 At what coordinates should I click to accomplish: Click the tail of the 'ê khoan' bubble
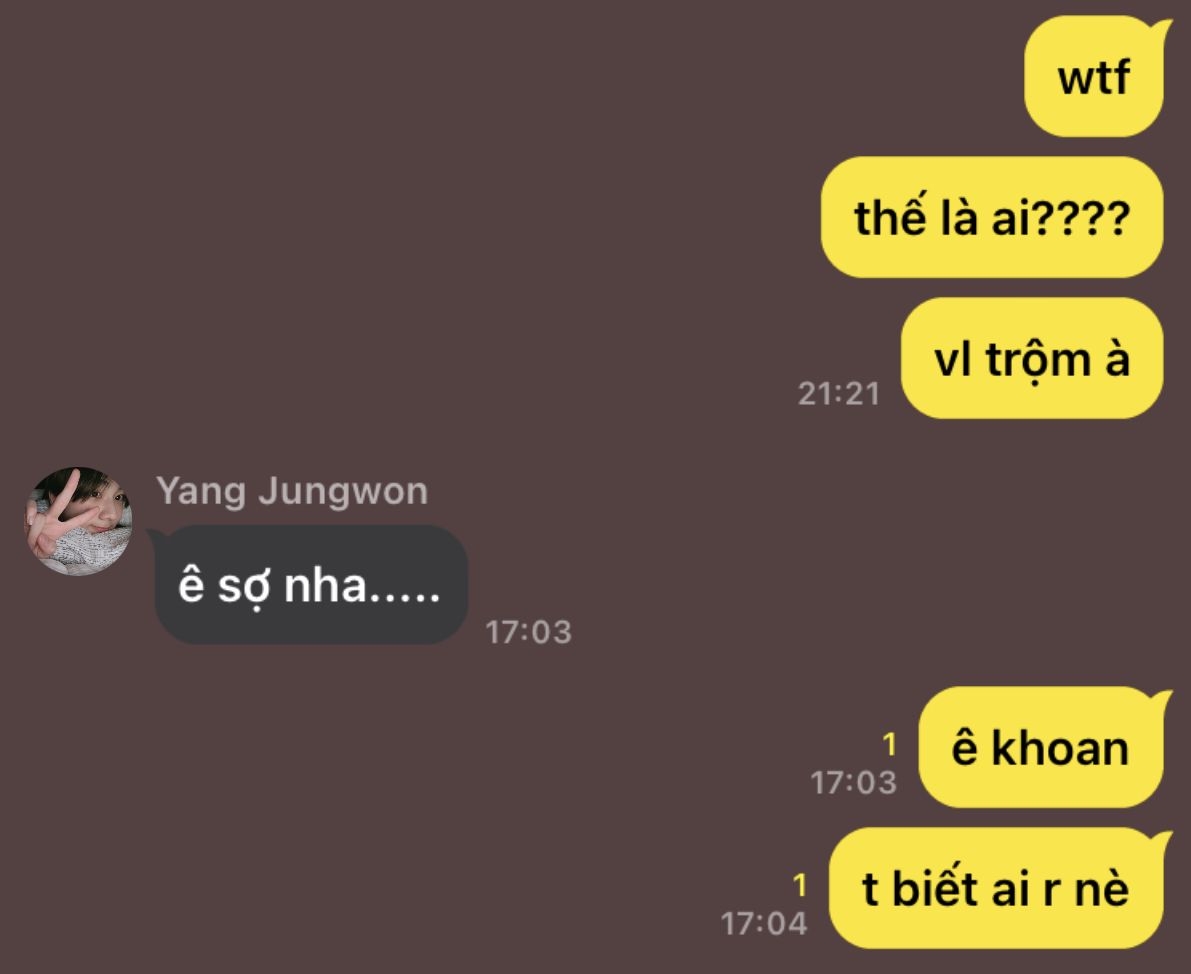1162,700
